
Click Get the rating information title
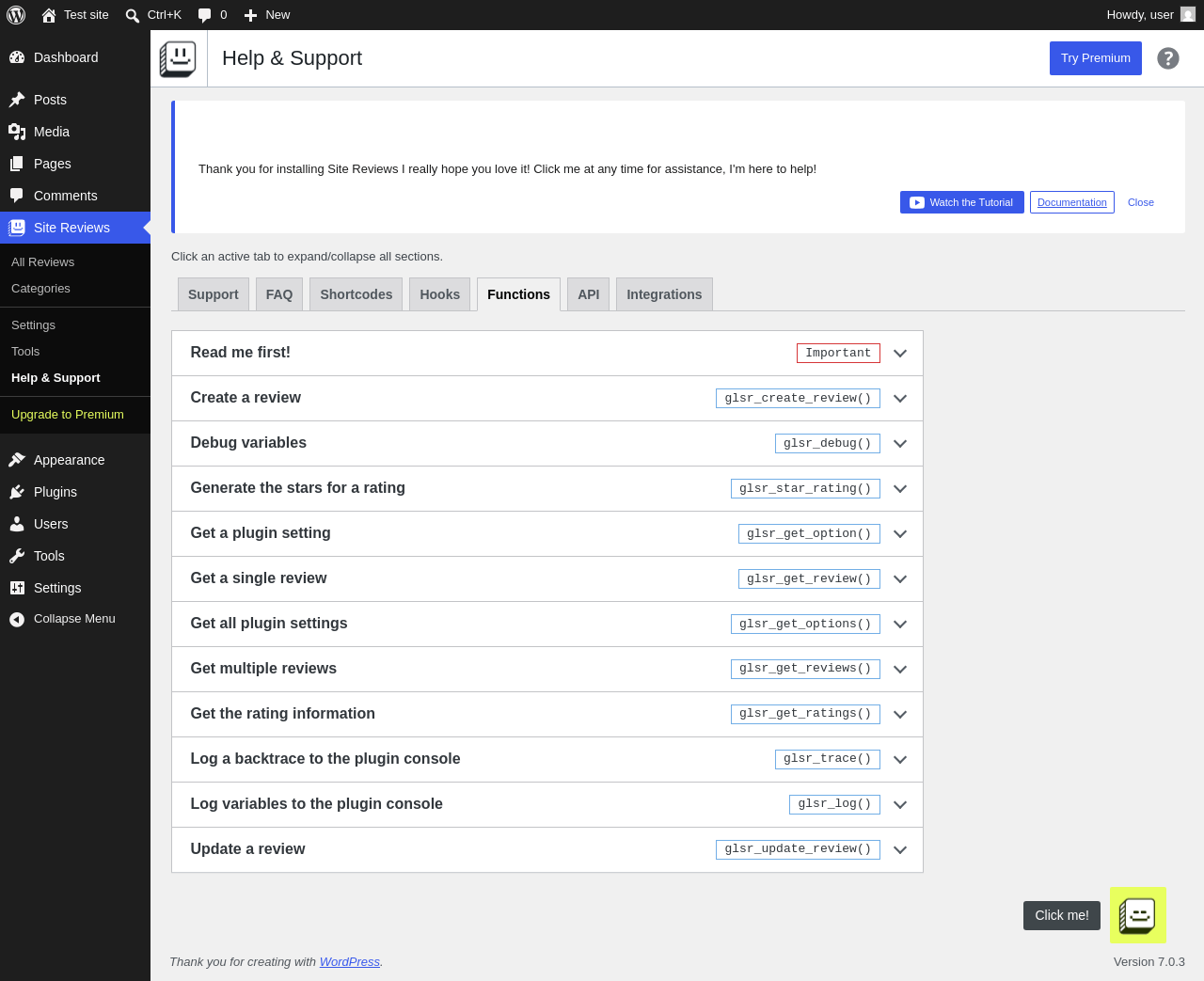point(282,714)
